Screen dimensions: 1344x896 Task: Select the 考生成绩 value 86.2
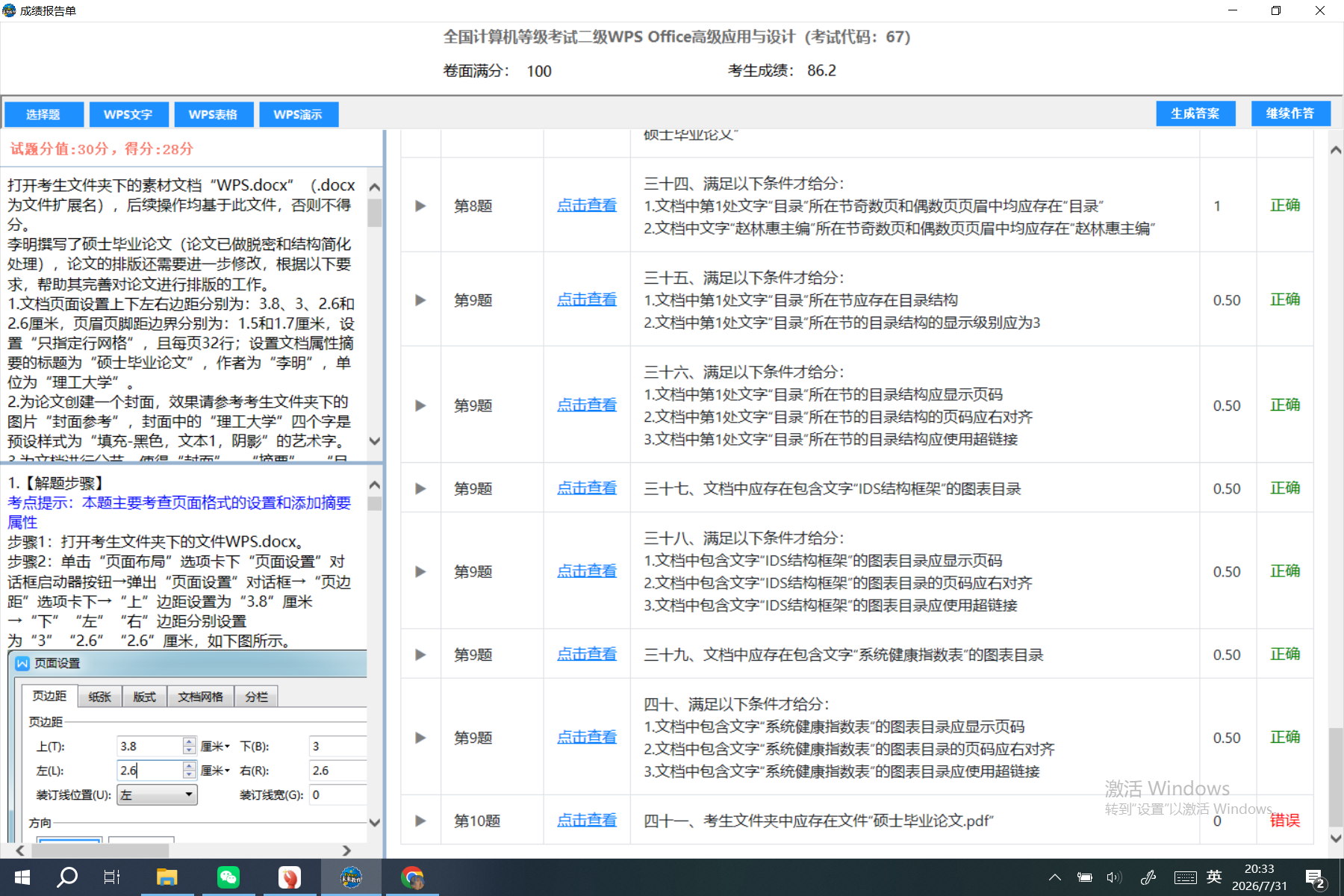[x=821, y=70]
